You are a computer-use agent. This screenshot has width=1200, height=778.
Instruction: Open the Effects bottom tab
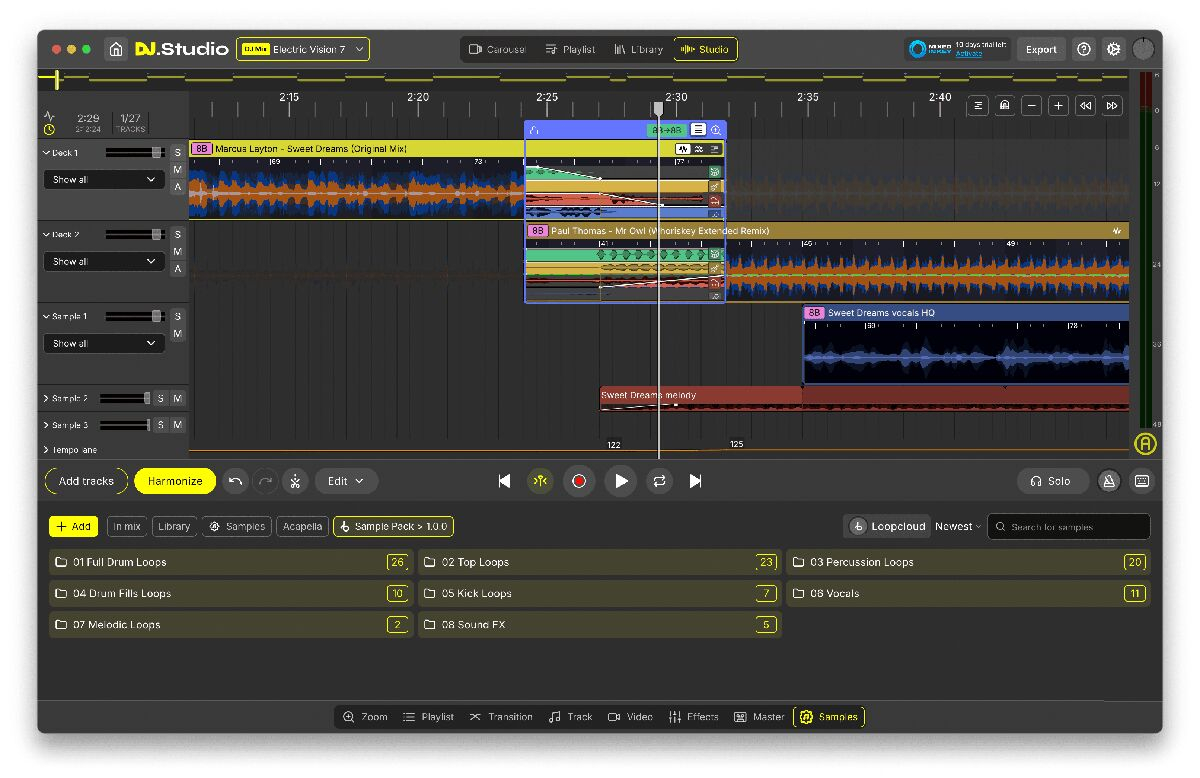[x=693, y=717]
